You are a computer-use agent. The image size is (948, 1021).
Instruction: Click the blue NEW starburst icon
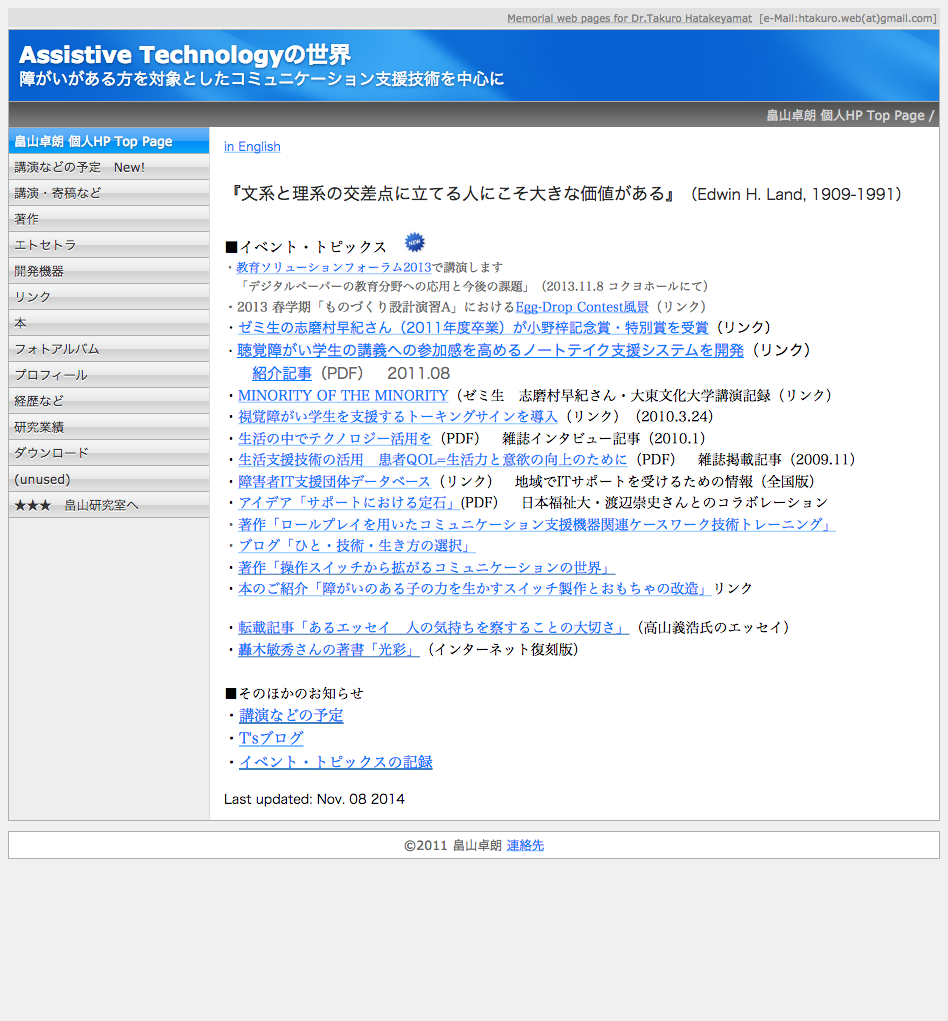(x=414, y=242)
